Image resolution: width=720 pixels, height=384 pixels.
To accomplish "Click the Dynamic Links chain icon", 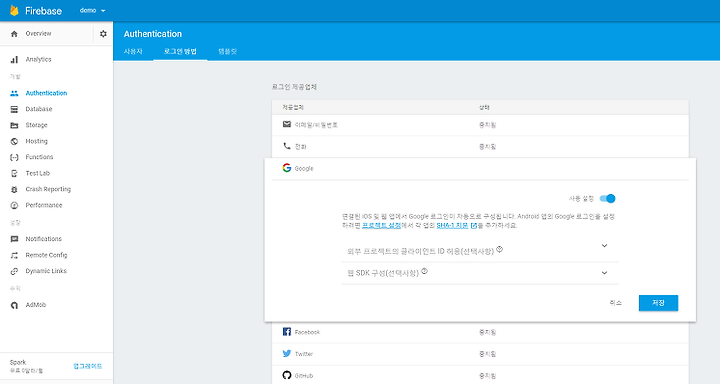I will [14, 271].
